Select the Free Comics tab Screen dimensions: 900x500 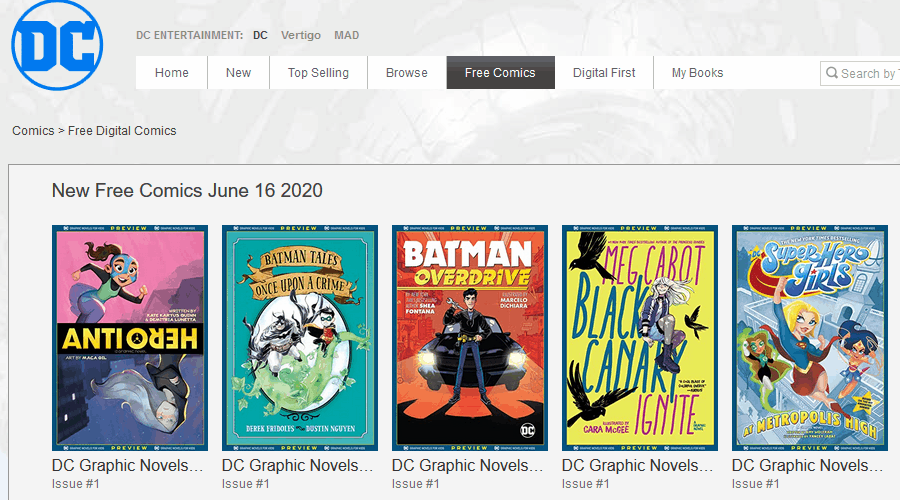pyautogui.click(x=501, y=73)
